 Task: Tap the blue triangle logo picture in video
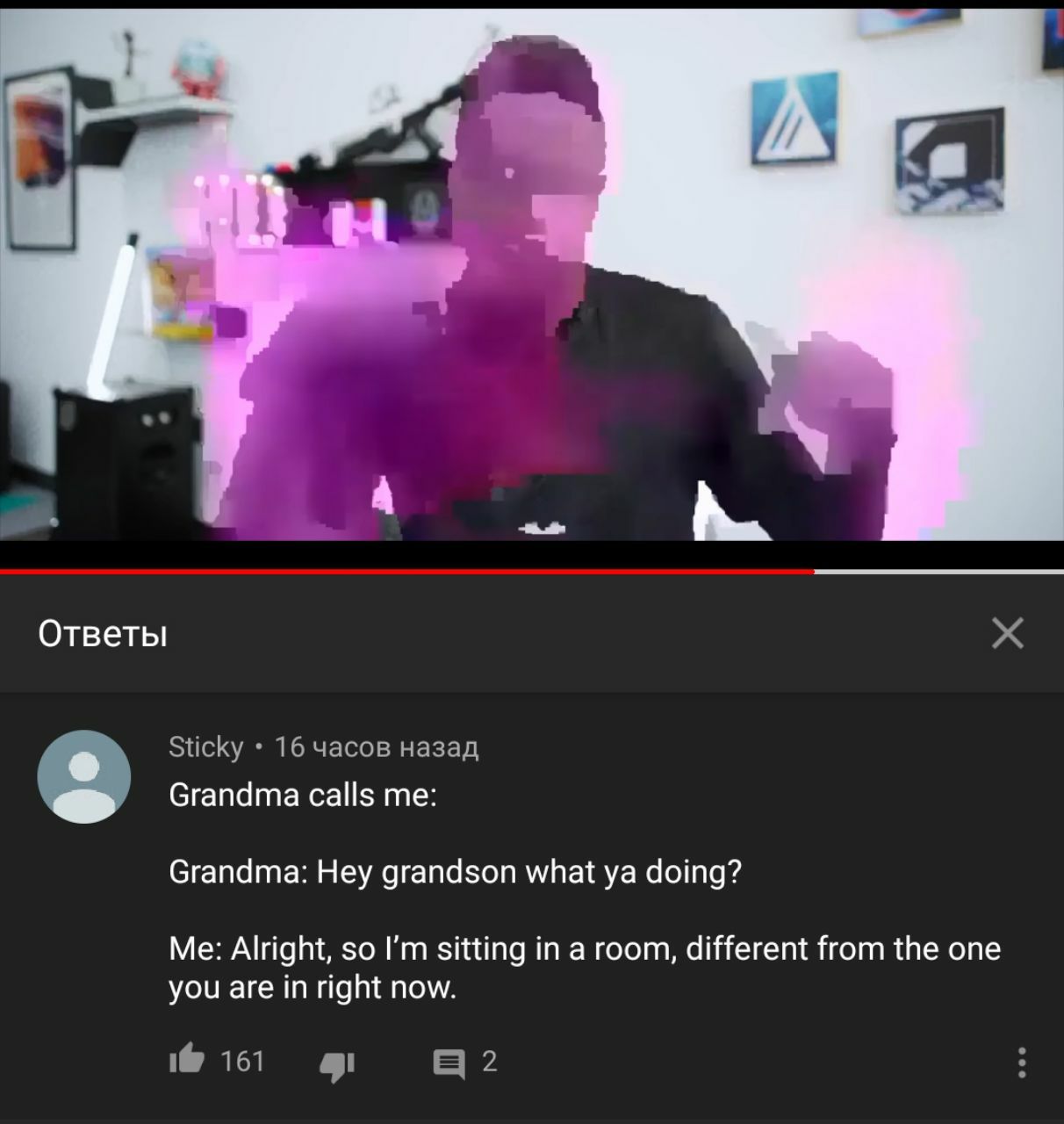[x=794, y=119]
